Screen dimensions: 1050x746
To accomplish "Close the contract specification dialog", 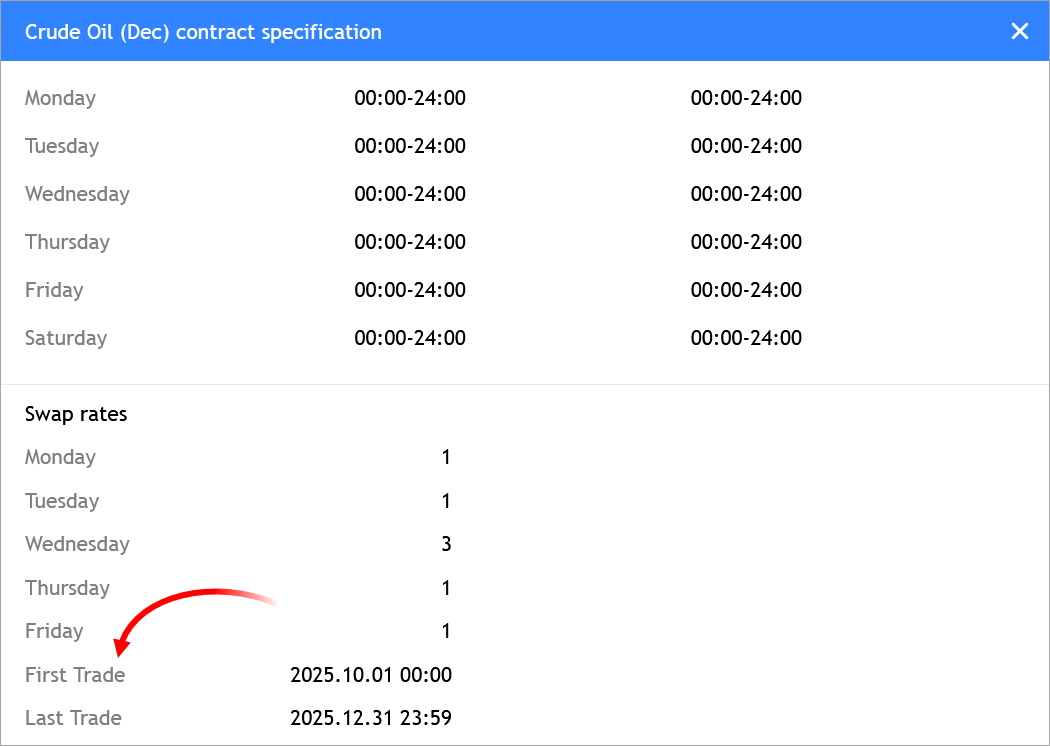I will pos(1019,31).
